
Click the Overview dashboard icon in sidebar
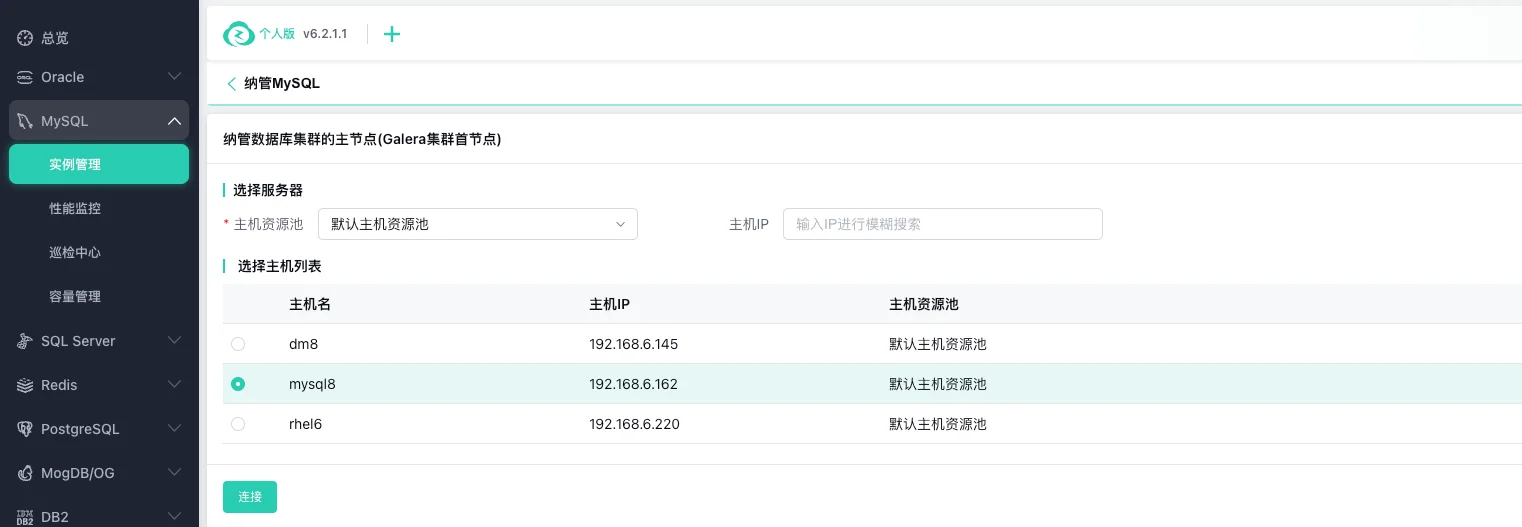(25, 38)
